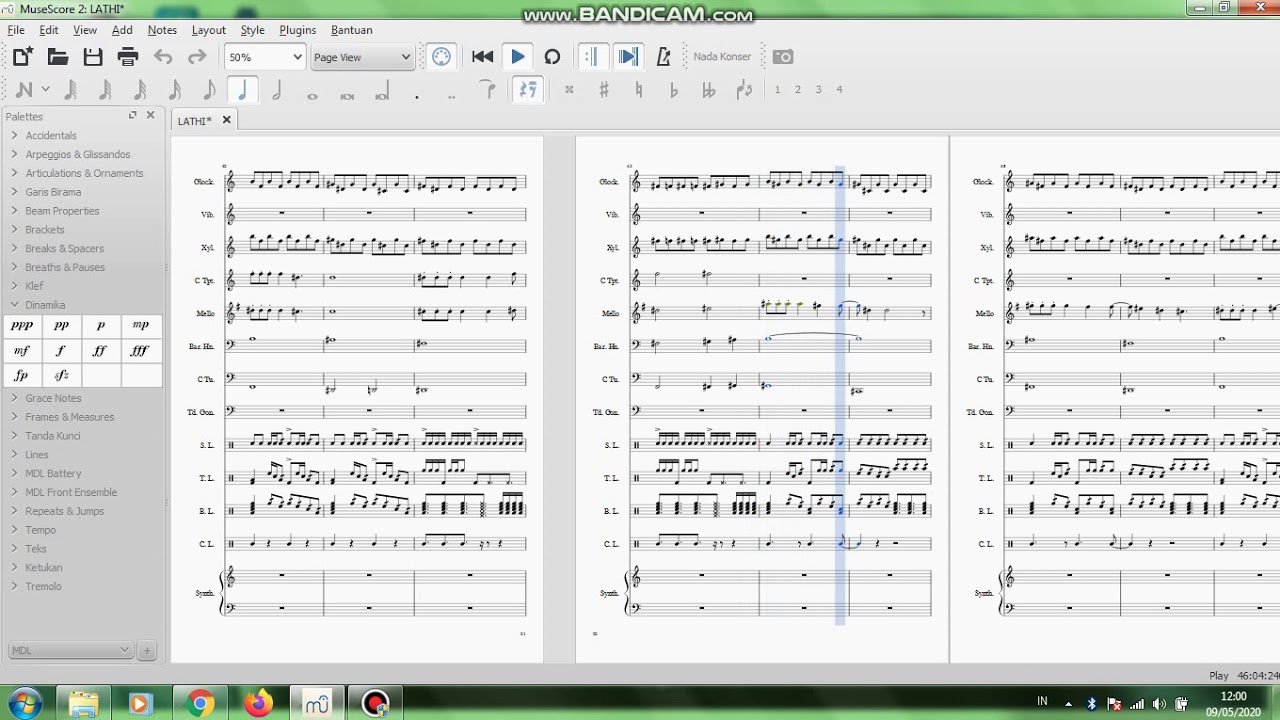1280x720 pixels.
Task: Toggle MIDI input
Action: [x=442, y=57]
